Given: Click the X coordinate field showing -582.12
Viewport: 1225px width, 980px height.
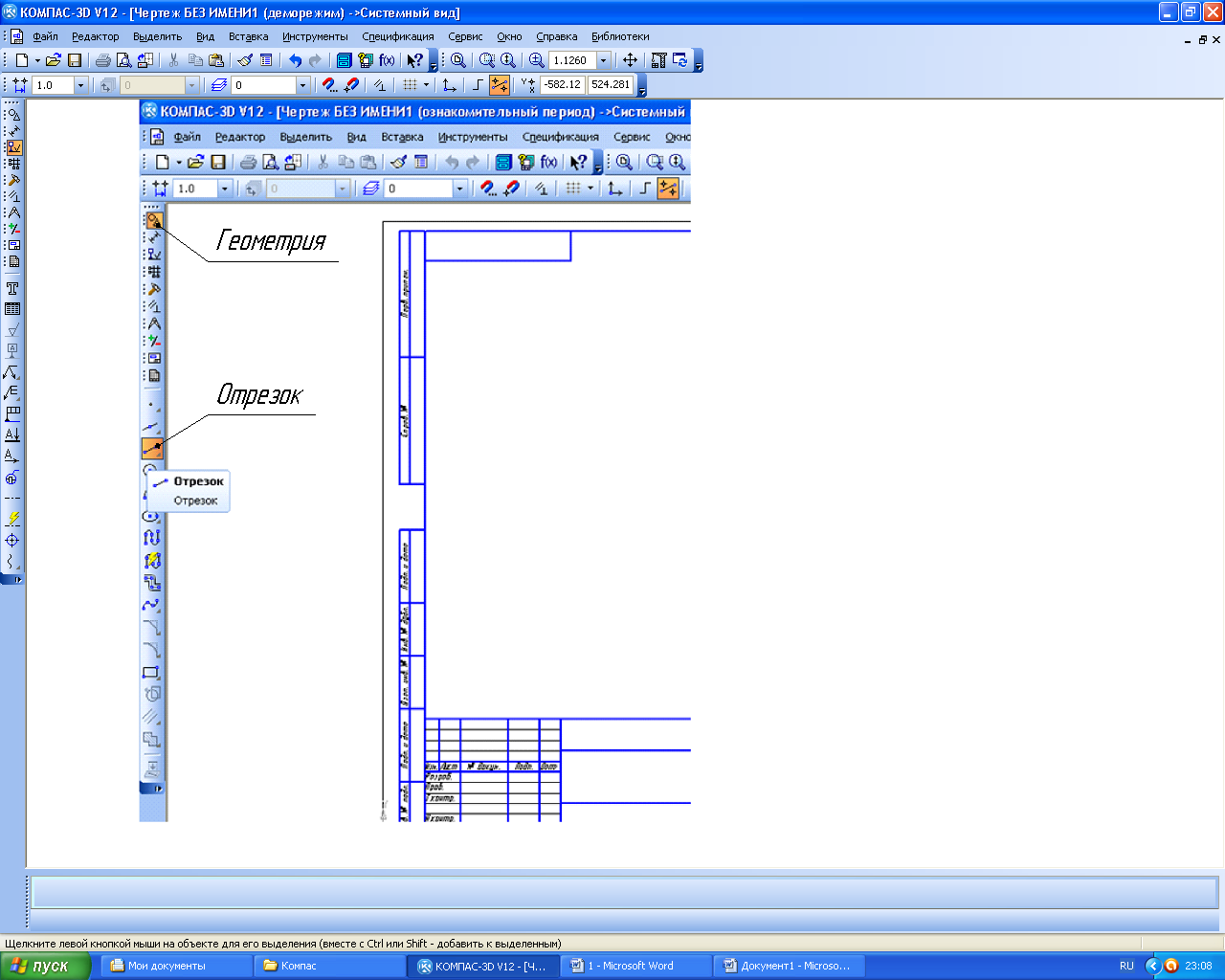Looking at the screenshot, I should tap(562, 85).
